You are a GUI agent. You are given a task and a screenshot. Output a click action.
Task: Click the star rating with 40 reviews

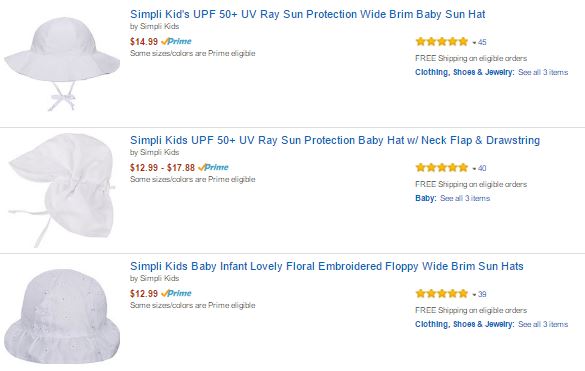(442, 168)
